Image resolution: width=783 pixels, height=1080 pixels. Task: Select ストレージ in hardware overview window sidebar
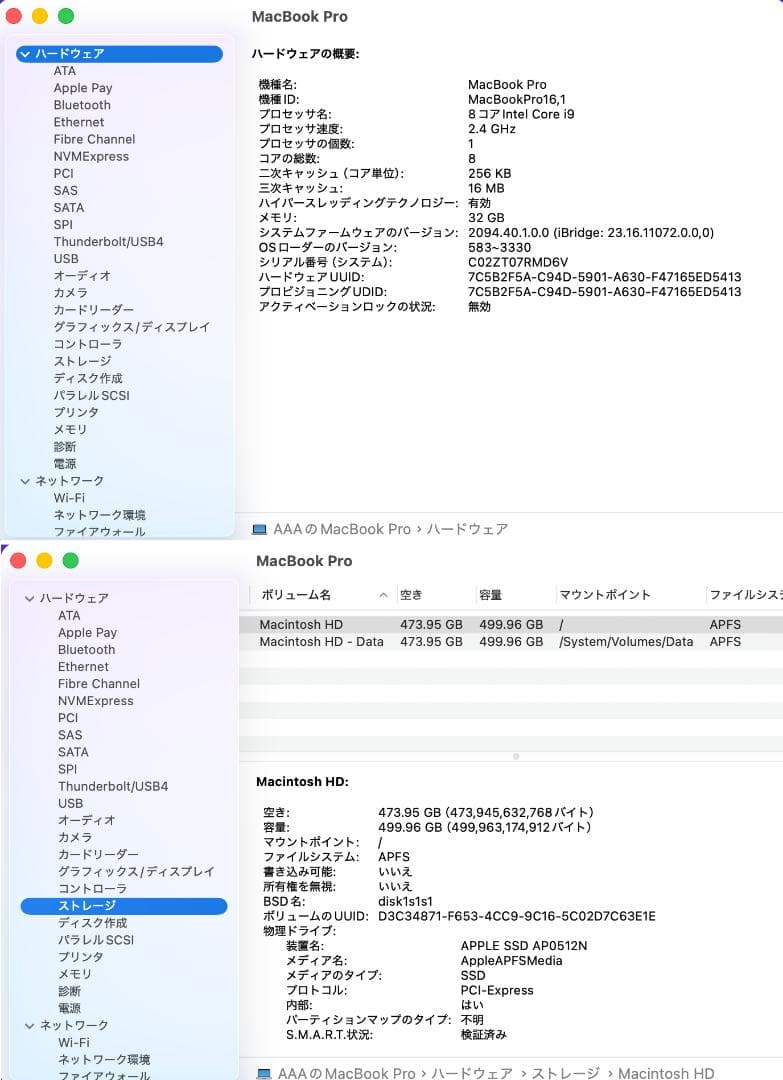click(82, 361)
